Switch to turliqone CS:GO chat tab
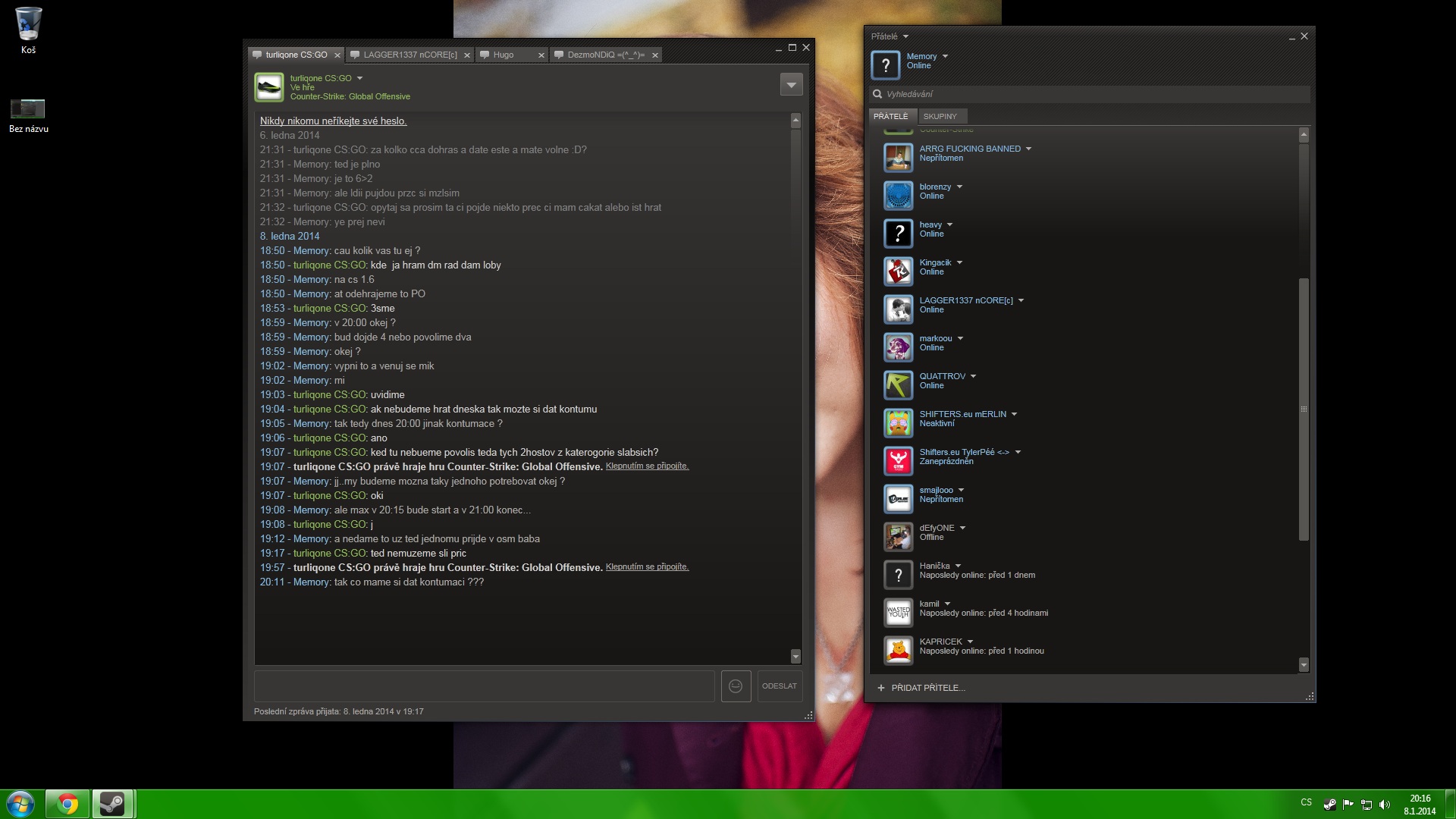 (x=297, y=55)
